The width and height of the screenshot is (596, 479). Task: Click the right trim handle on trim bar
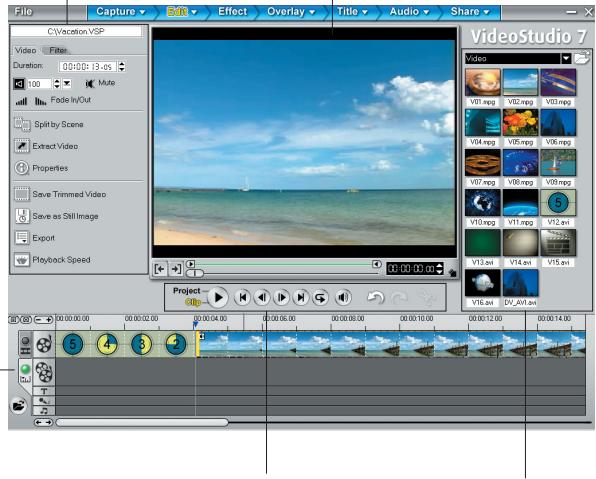(376, 264)
